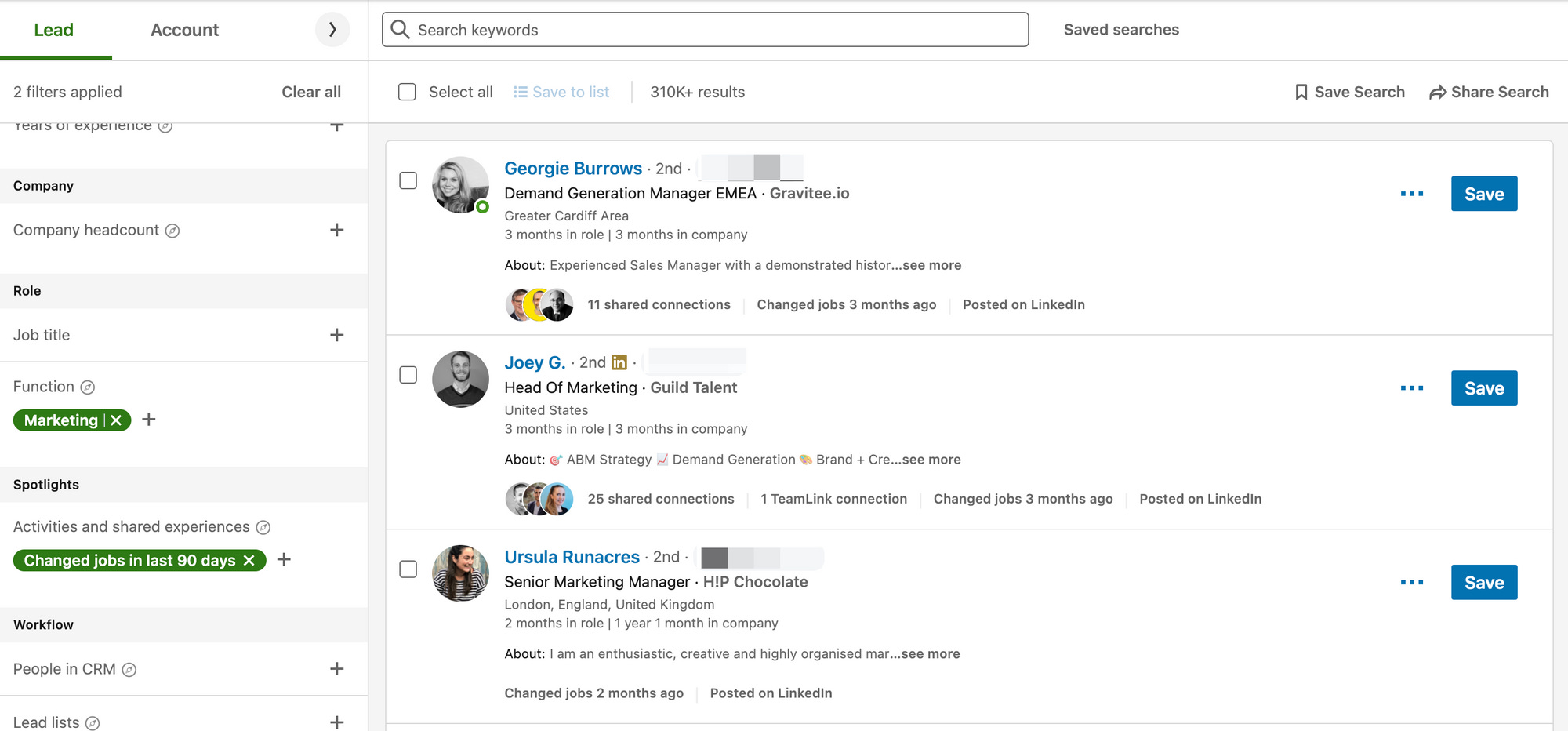Add another Function filter with plus icon
The height and width of the screenshot is (731, 1568).
click(149, 420)
